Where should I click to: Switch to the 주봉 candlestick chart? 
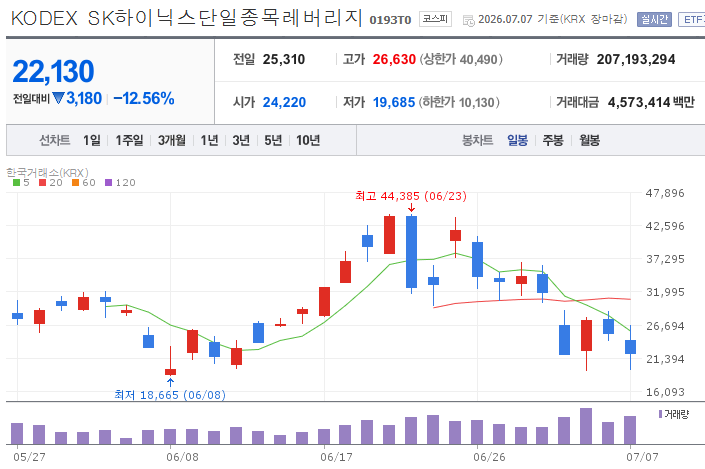click(553, 140)
